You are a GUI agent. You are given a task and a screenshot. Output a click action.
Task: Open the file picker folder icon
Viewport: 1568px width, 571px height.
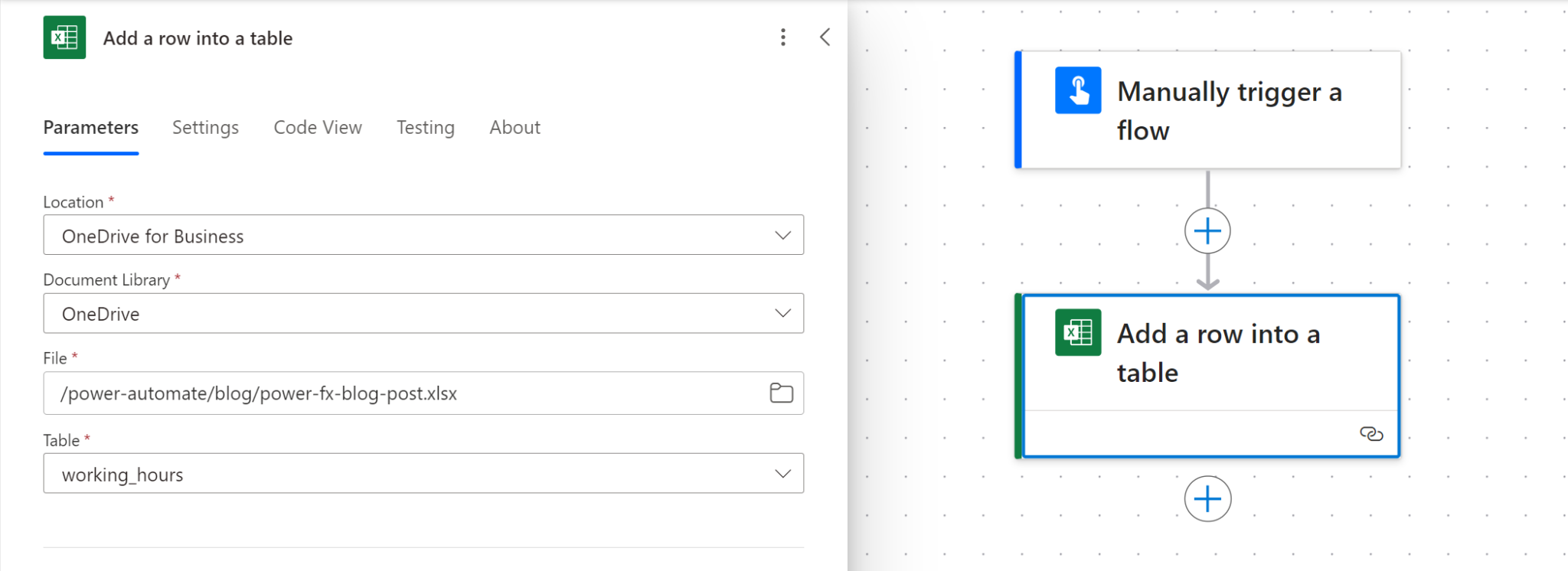(x=781, y=393)
